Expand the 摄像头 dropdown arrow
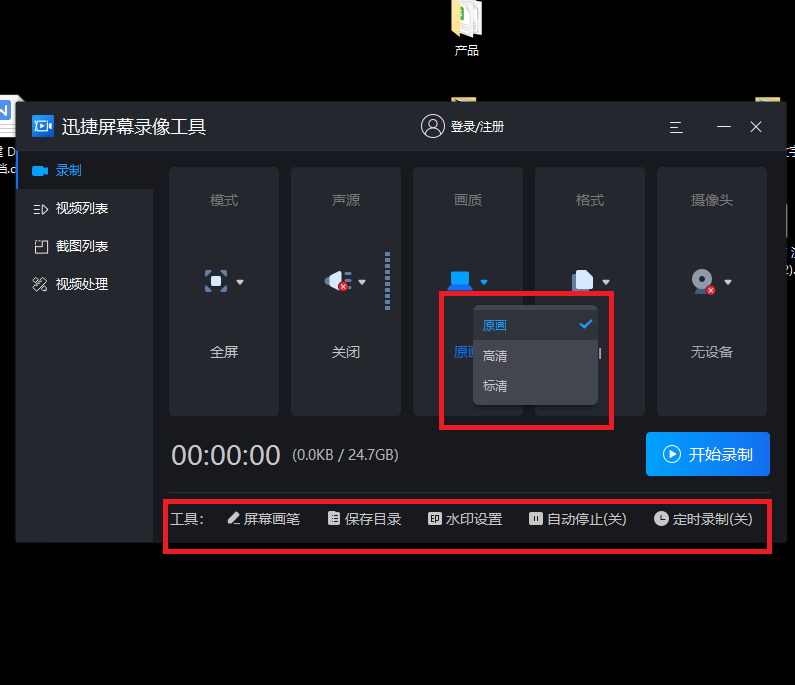 (x=728, y=282)
